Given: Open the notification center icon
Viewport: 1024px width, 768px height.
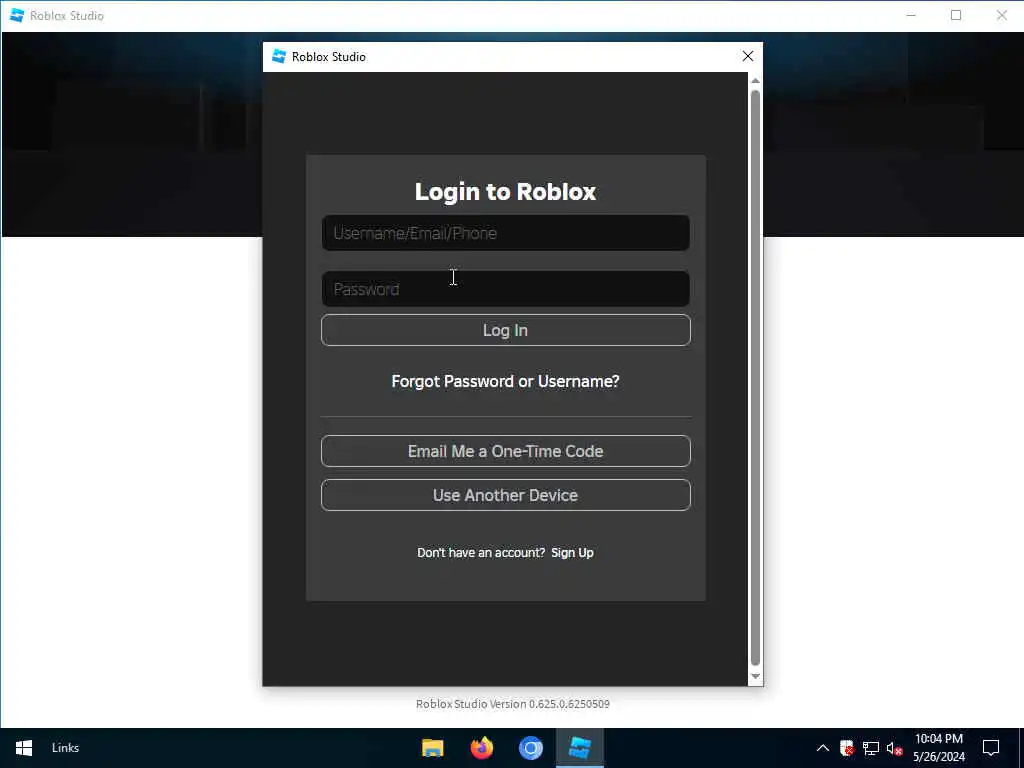Looking at the screenshot, I should click(x=991, y=748).
